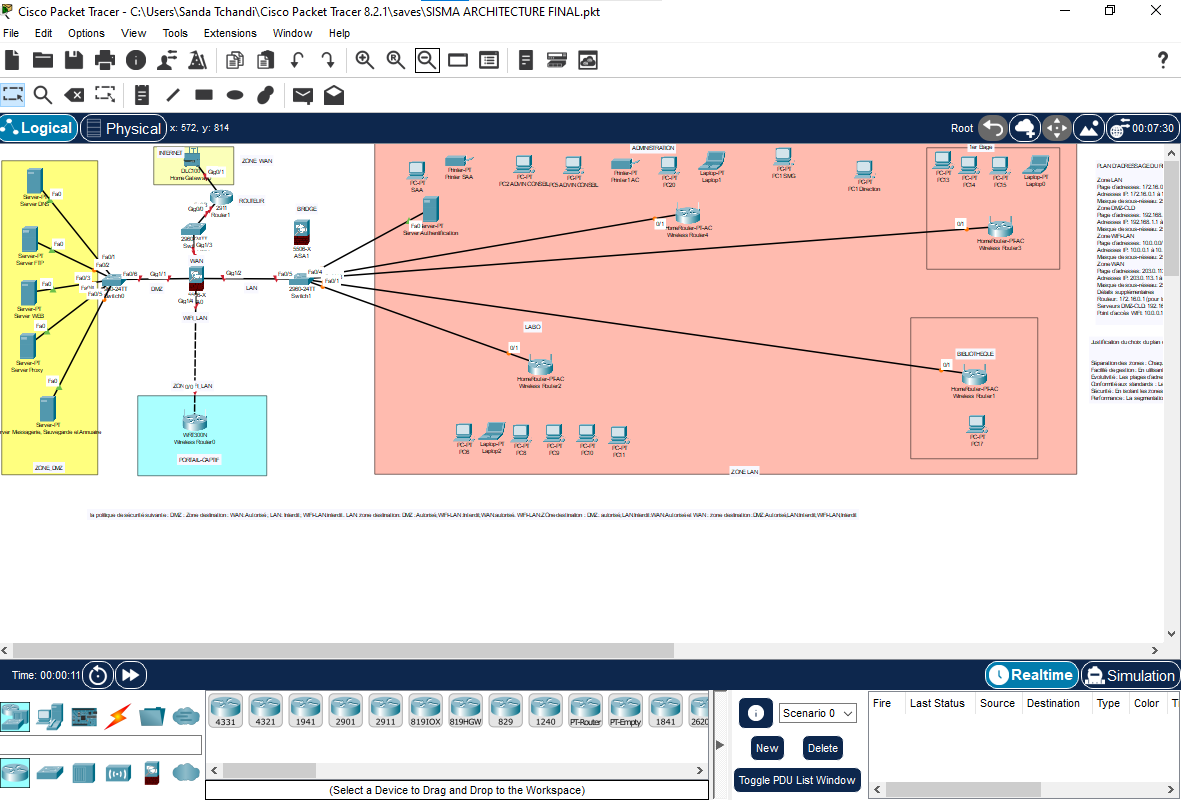Image resolution: width=1181 pixels, height=800 pixels.
Task: Choose the Wireless Devices sub-category
Action: pos(118,772)
